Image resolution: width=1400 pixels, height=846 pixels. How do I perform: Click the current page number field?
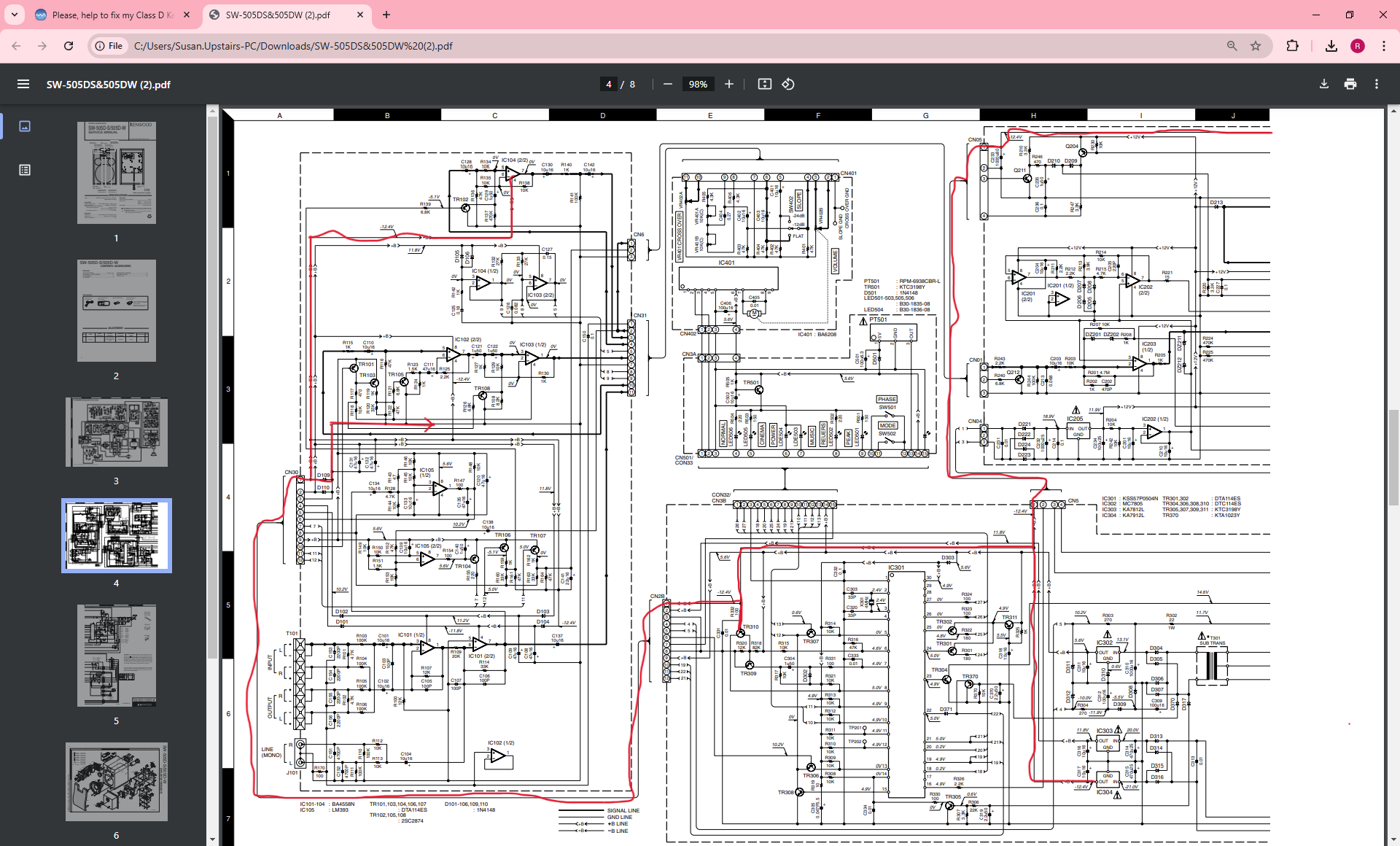coord(609,85)
